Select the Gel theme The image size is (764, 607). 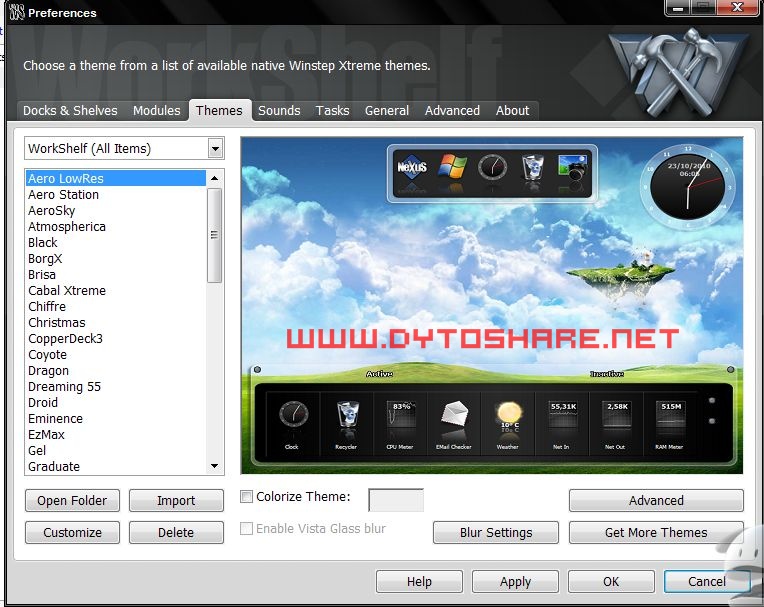click(116, 451)
